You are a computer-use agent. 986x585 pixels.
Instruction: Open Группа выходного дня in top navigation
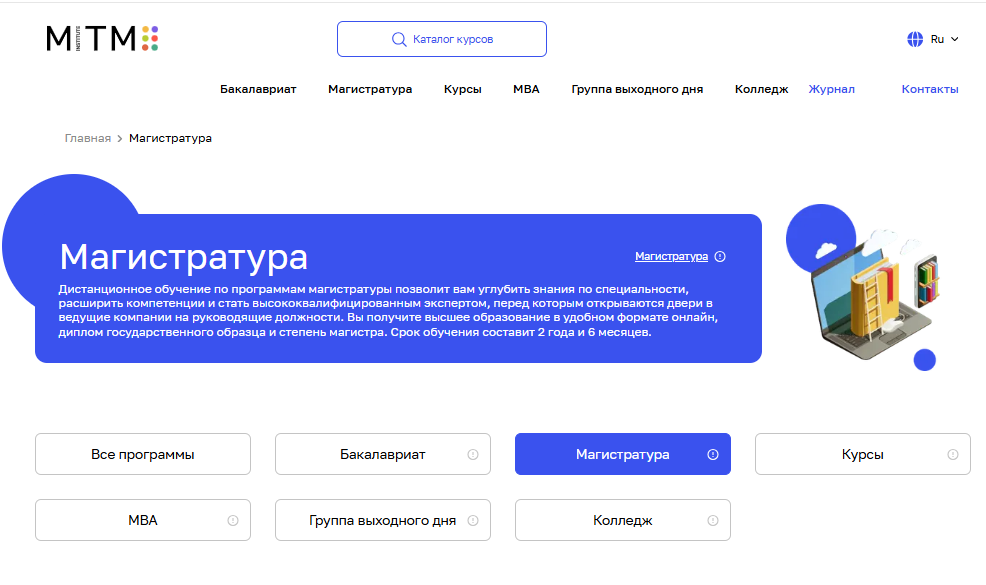[x=637, y=89]
